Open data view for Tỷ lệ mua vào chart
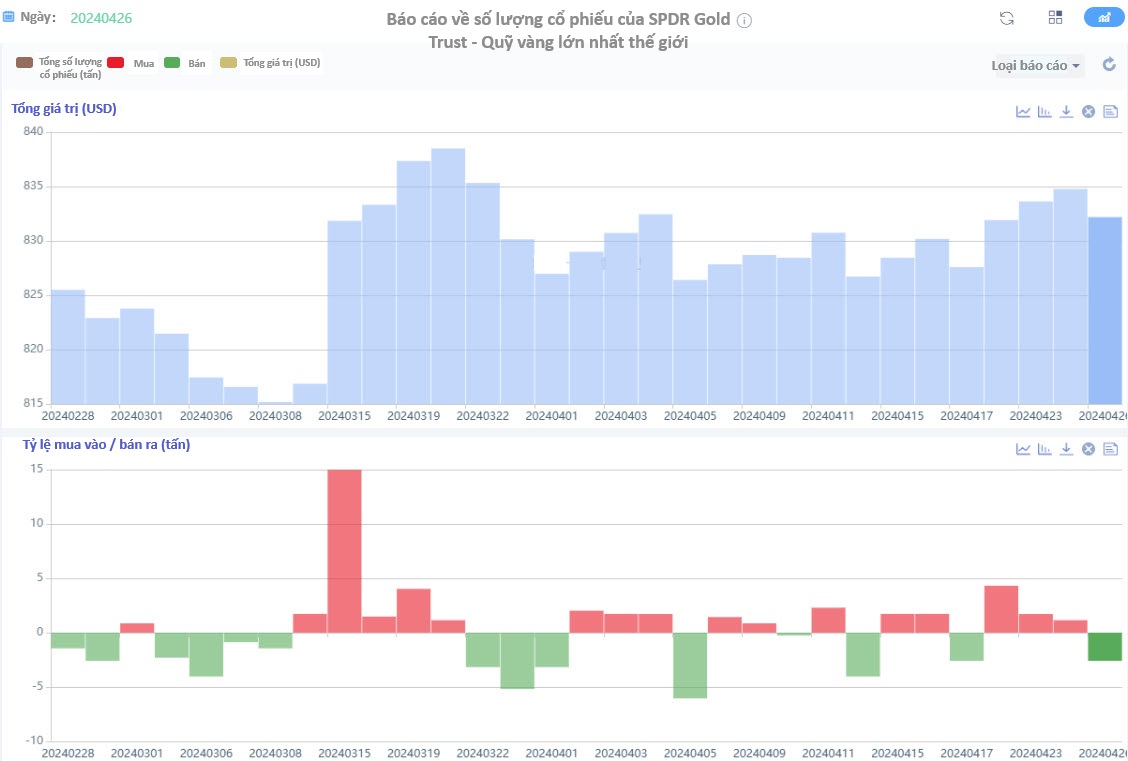 click(1111, 449)
